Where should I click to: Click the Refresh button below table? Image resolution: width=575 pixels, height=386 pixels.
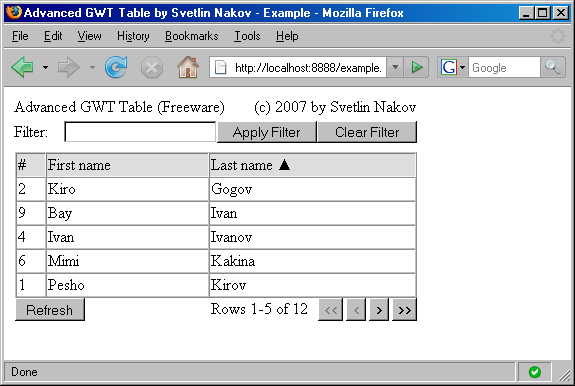(50, 310)
